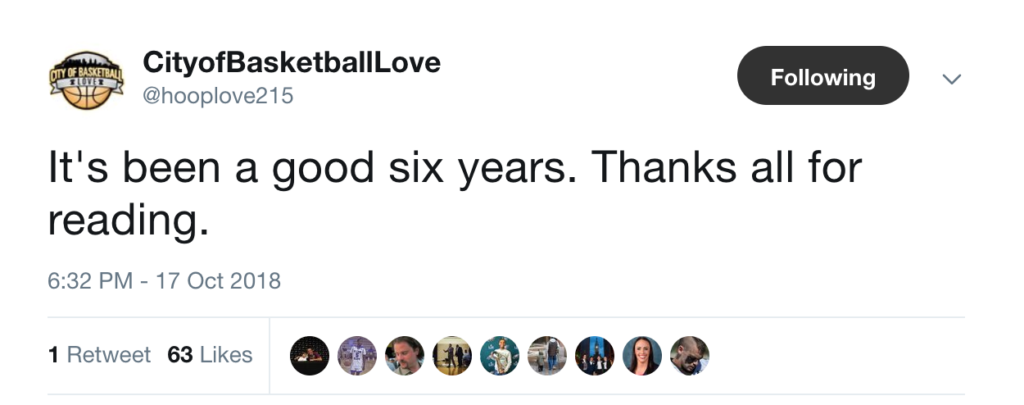Click the word "reading." in the tweet
The height and width of the screenshot is (405, 1024).
(127, 220)
